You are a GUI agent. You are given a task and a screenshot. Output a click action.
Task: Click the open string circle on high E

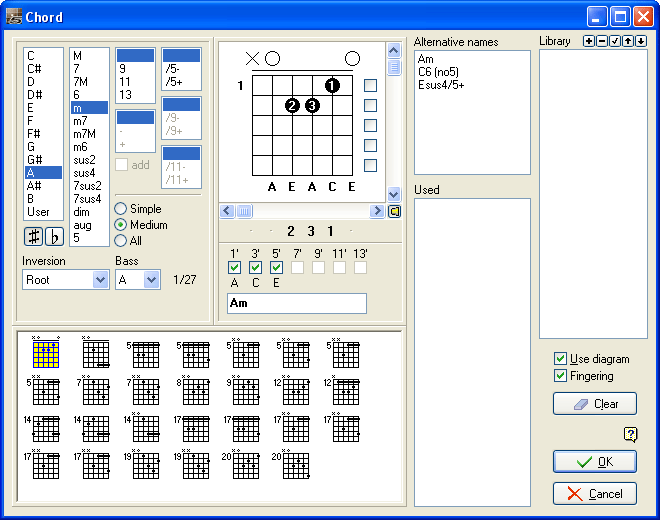(x=352, y=59)
